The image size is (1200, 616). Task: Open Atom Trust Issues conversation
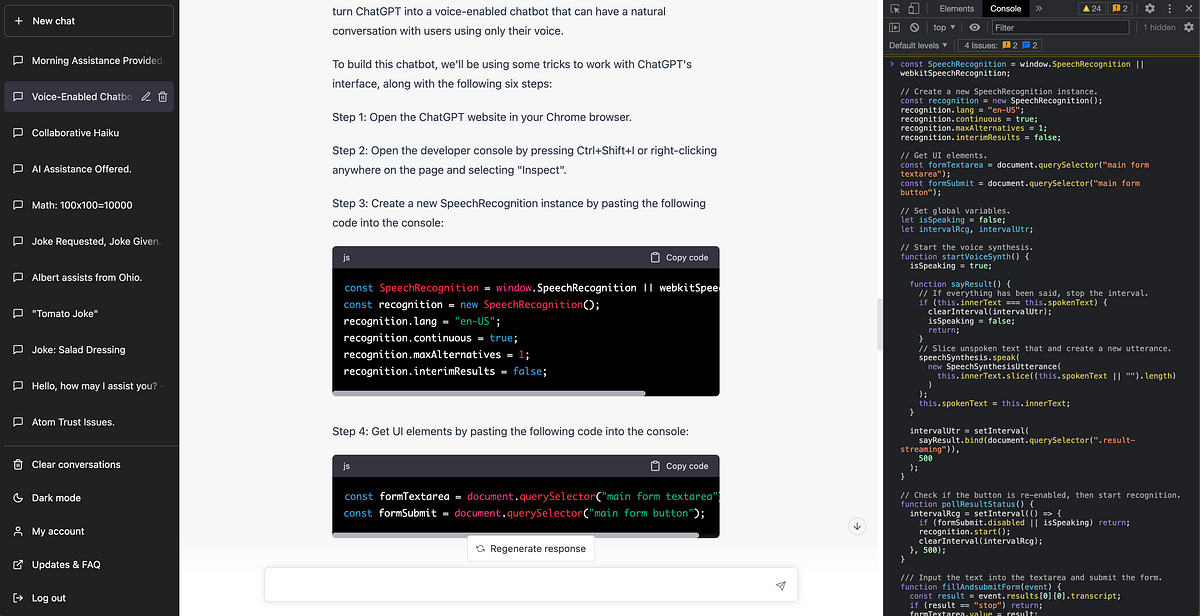tap(89, 422)
